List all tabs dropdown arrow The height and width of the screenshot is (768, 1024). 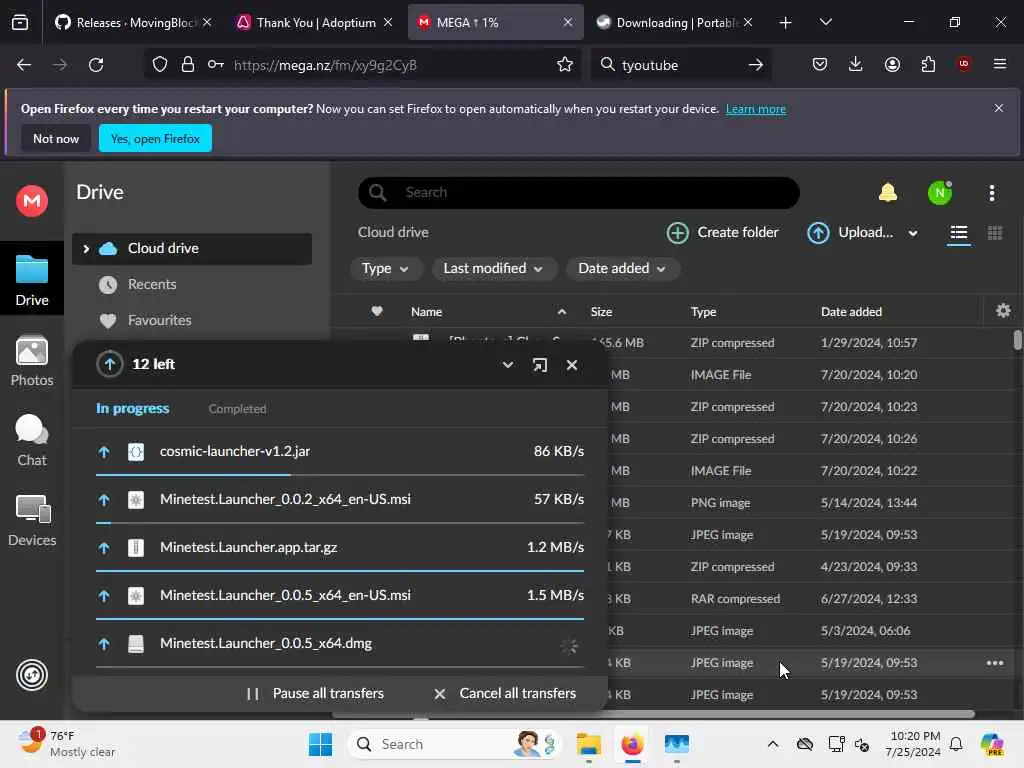(x=825, y=23)
